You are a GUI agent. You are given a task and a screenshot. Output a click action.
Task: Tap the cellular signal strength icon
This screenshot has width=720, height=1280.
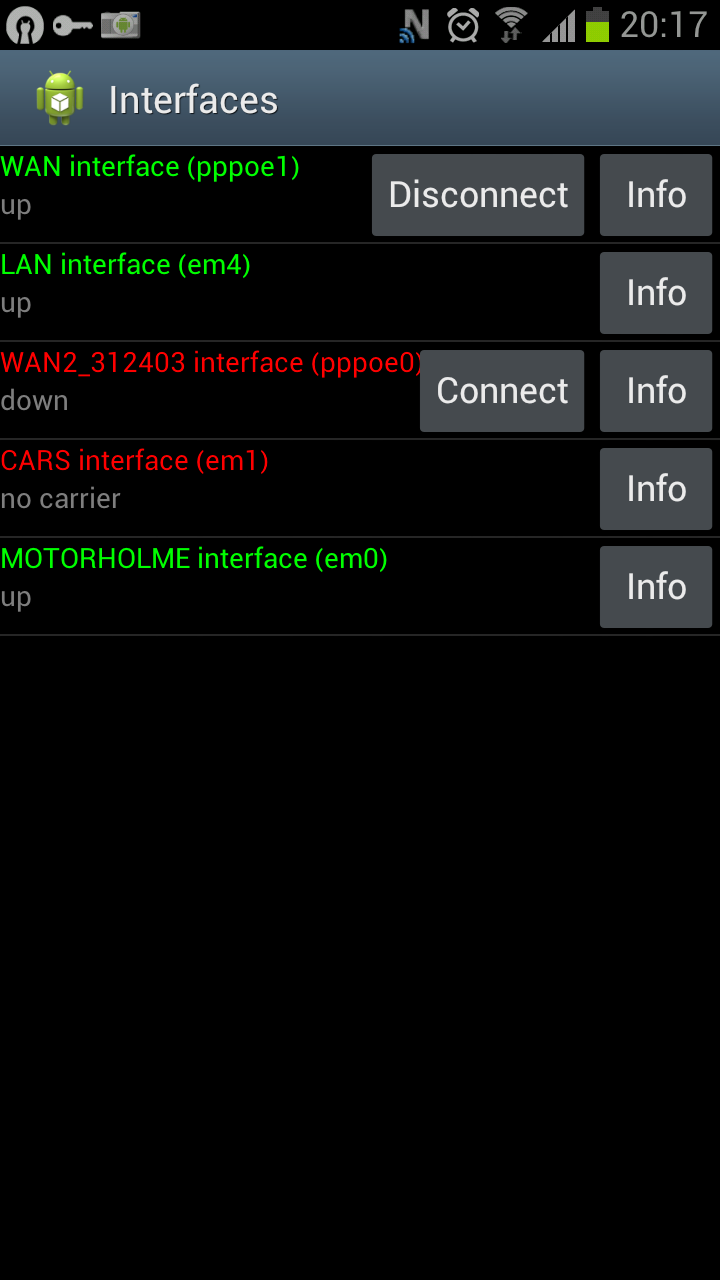(559, 25)
